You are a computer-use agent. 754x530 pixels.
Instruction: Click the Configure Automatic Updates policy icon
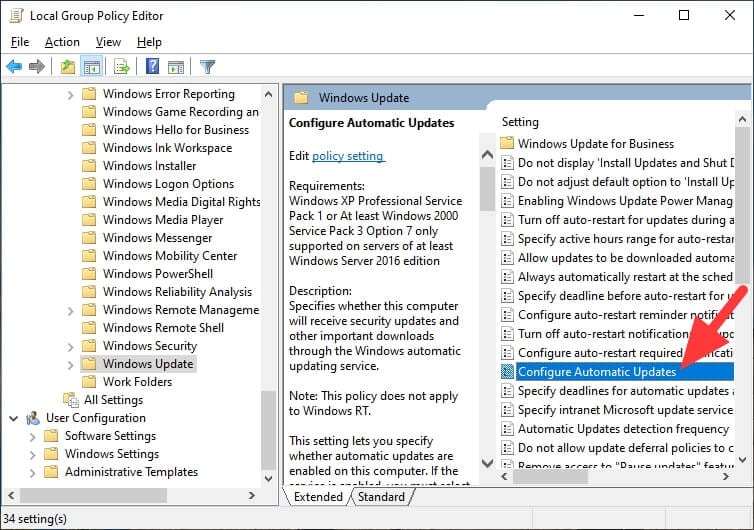pos(507,372)
